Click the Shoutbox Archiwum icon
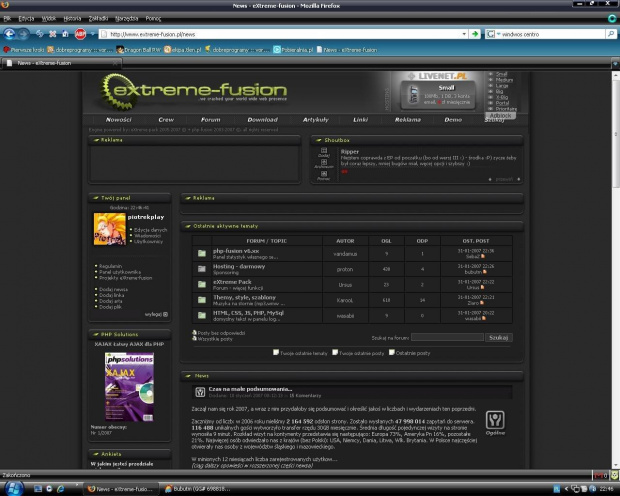Image resolution: width=620 pixels, height=496 pixels. 324,164
